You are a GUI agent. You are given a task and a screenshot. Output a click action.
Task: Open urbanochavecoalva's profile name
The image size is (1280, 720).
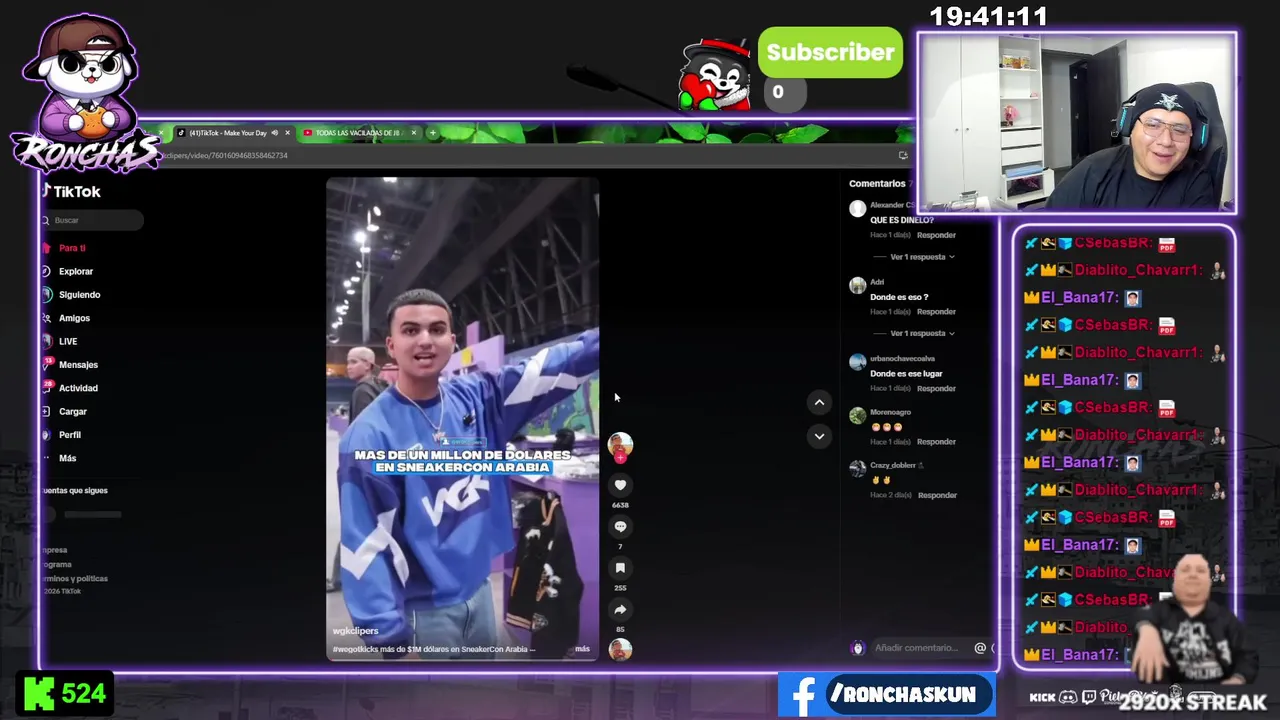click(902, 359)
